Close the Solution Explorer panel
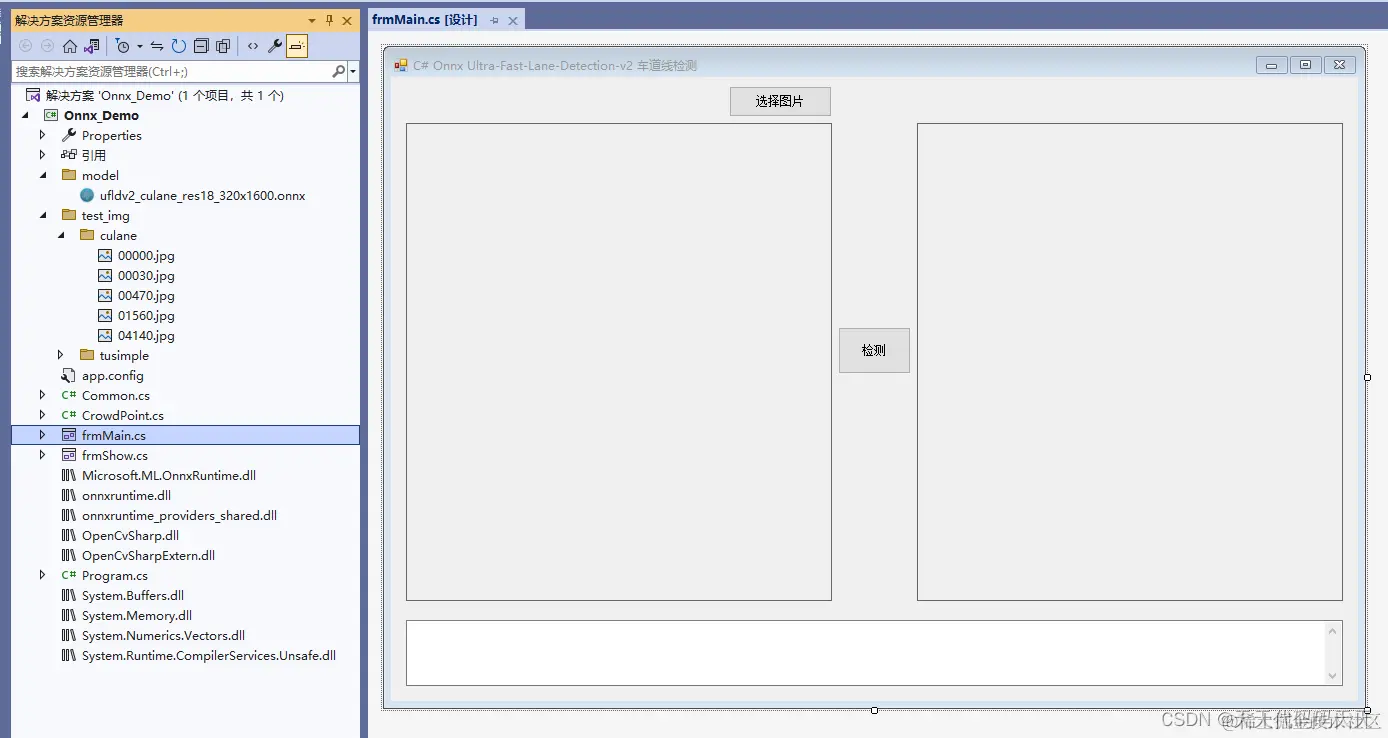1388x738 pixels. click(347, 20)
